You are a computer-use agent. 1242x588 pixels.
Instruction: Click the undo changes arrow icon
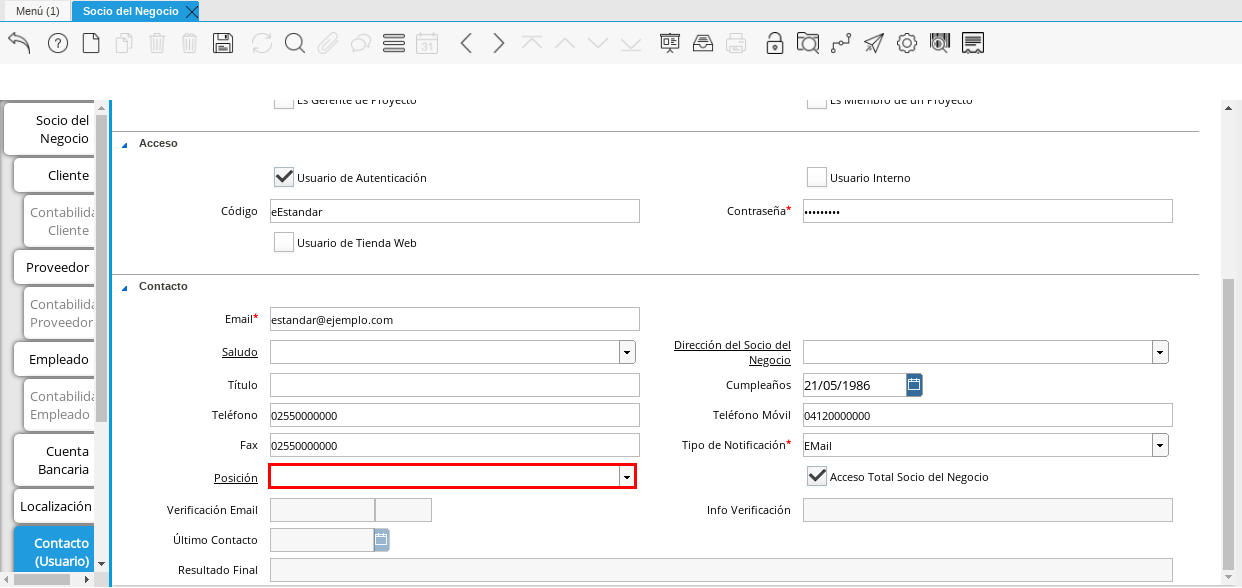[x=19, y=43]
